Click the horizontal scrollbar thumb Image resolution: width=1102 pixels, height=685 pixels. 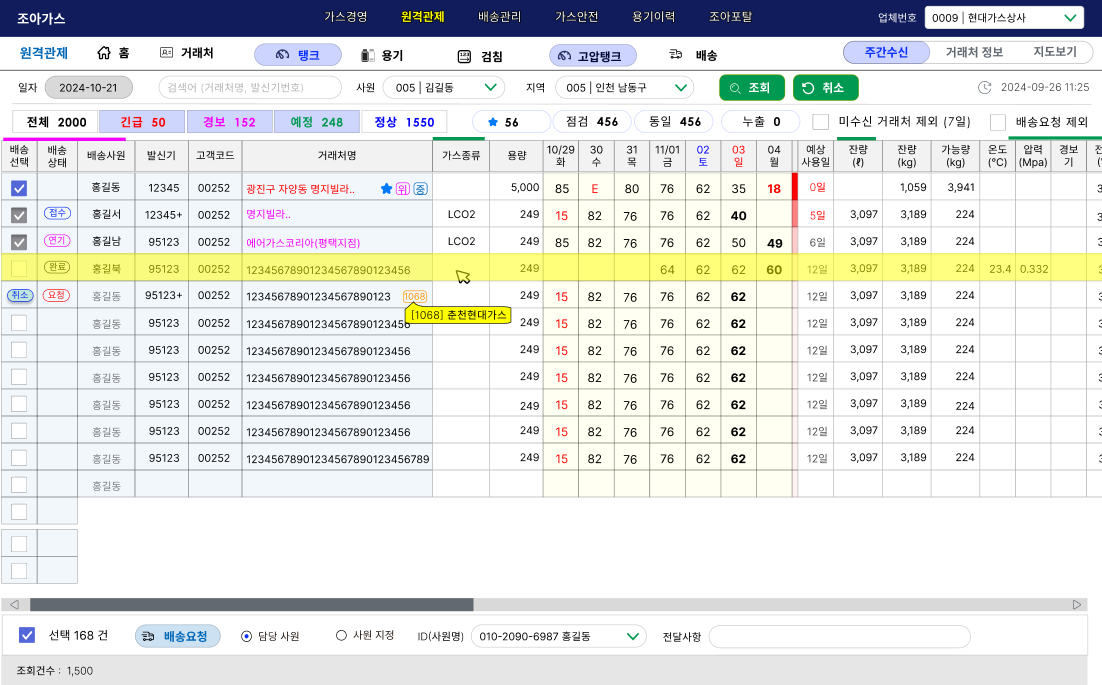(x=250, y=605)
